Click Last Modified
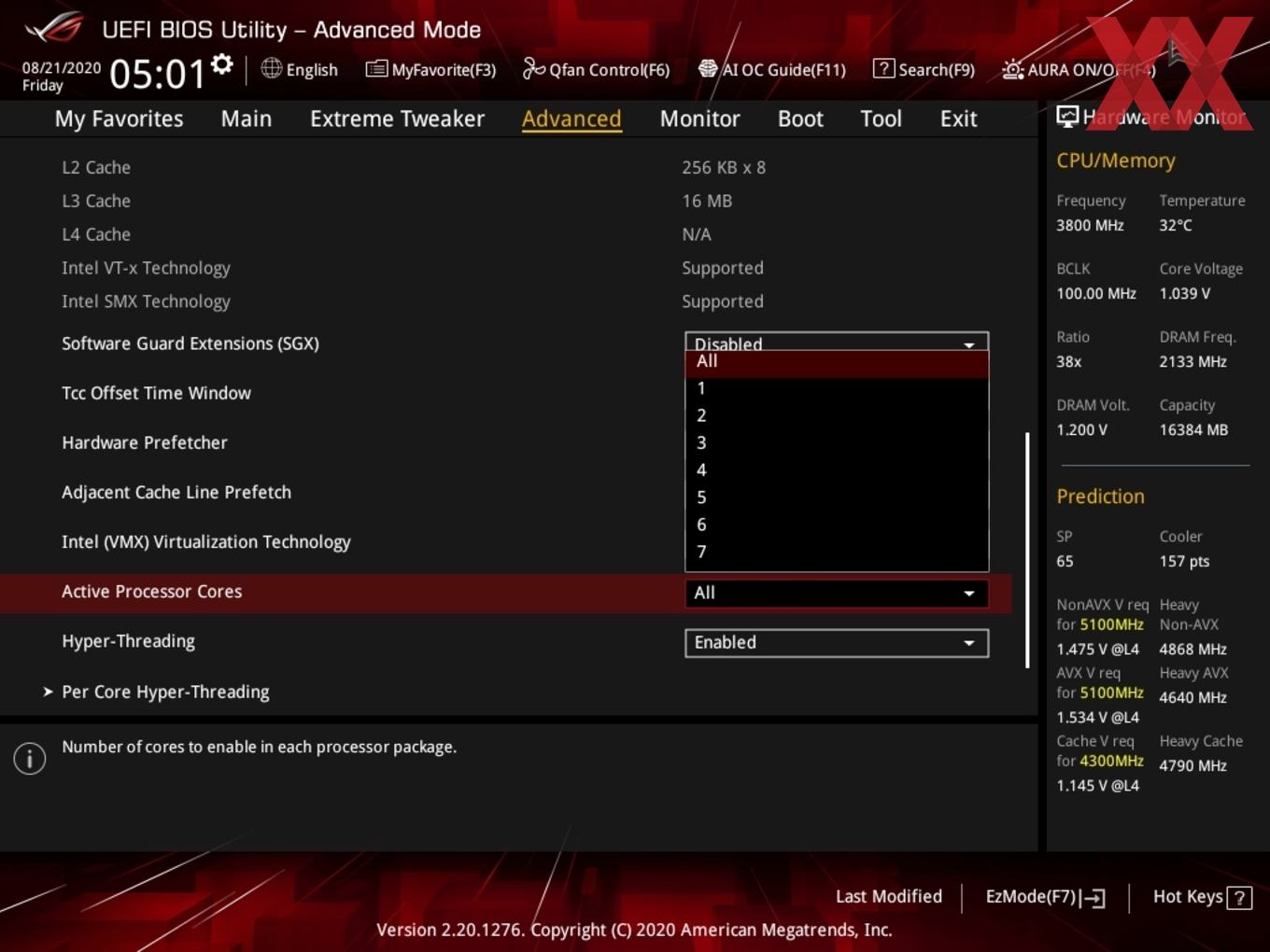The width and height of the screenshot is (1270, 952). pyautogui.click(x=889, y=897)
